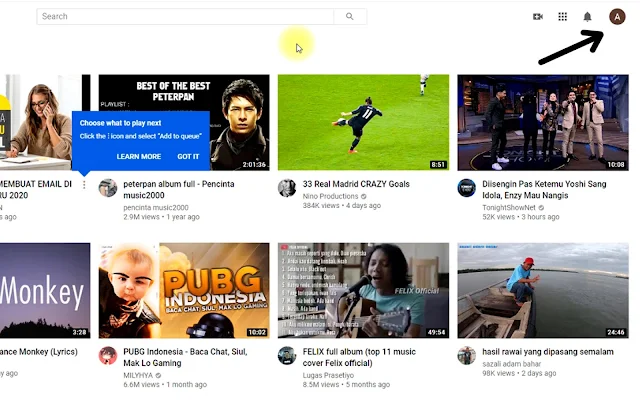
Task: Click inside the Search field
Action: pyautogui.click(x=185, y=16)
